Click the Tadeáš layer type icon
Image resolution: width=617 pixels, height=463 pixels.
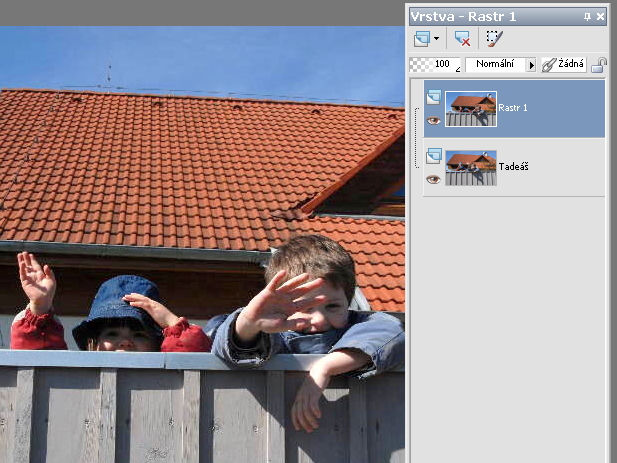(433, 156)
